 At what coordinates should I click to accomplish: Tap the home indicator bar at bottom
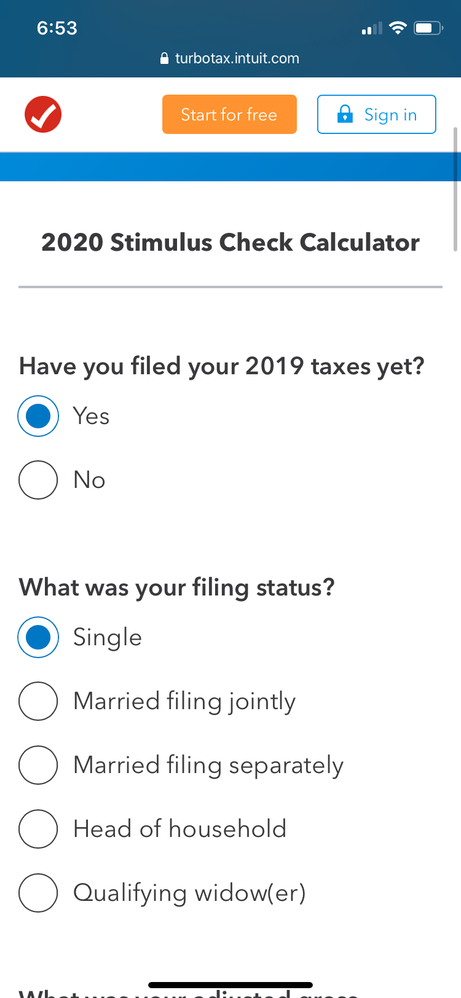[x=230, y=985]
